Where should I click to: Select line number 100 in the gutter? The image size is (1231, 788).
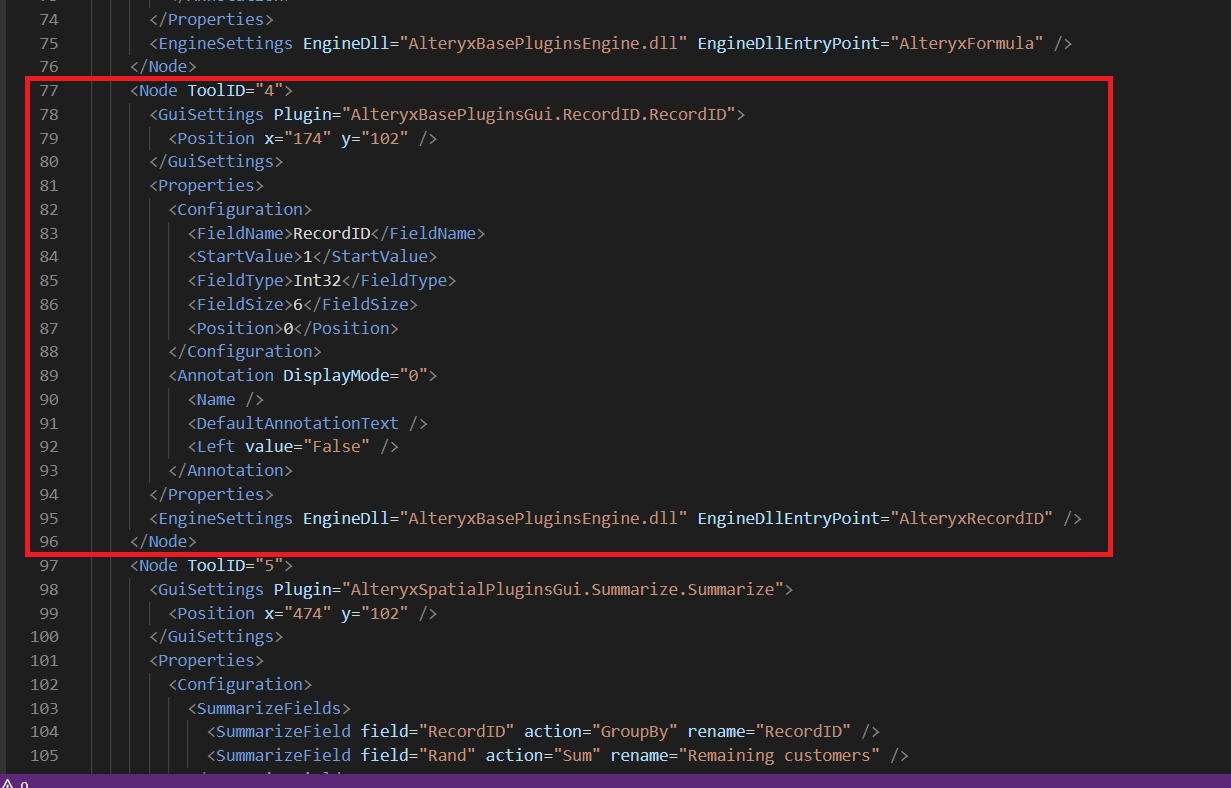click(x=44, y=636)
